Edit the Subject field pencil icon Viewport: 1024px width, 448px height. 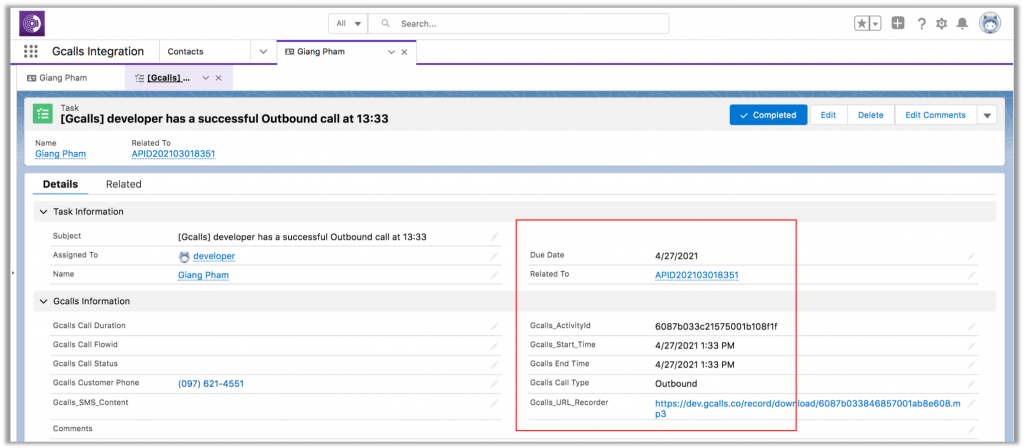coord(494,237)
